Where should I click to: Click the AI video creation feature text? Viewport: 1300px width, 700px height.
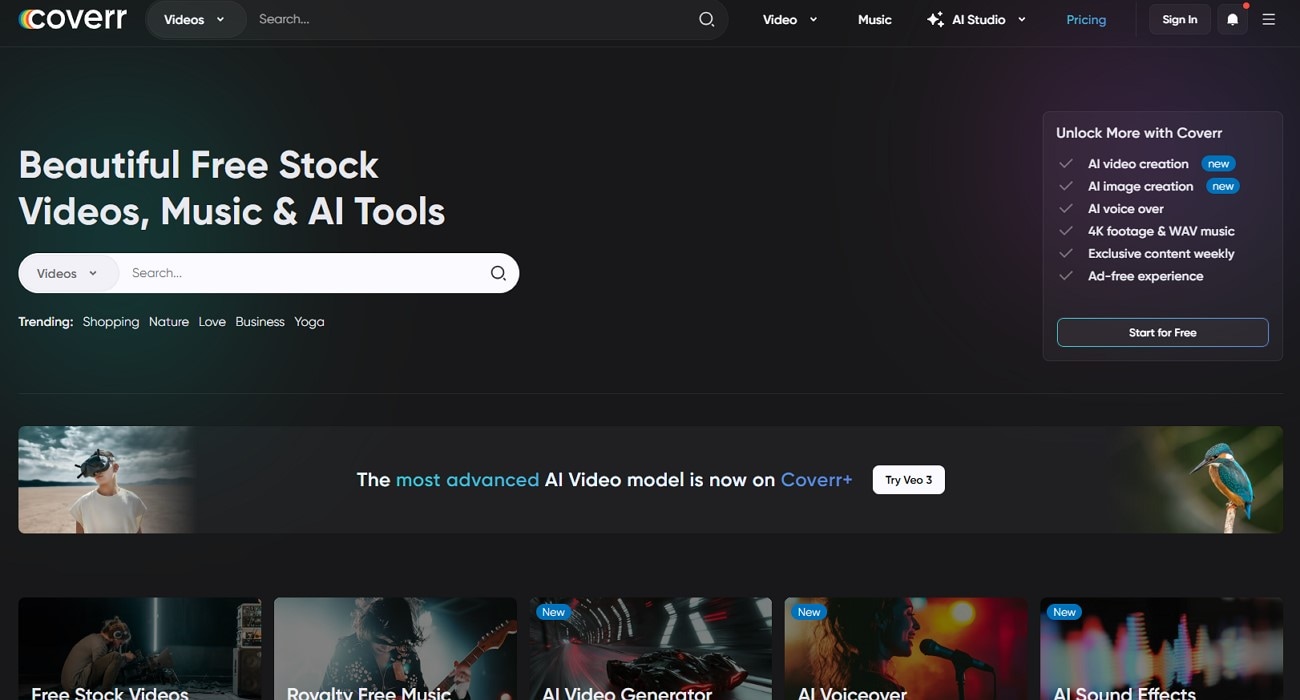pyautogui.click(x=1138, y=164)
